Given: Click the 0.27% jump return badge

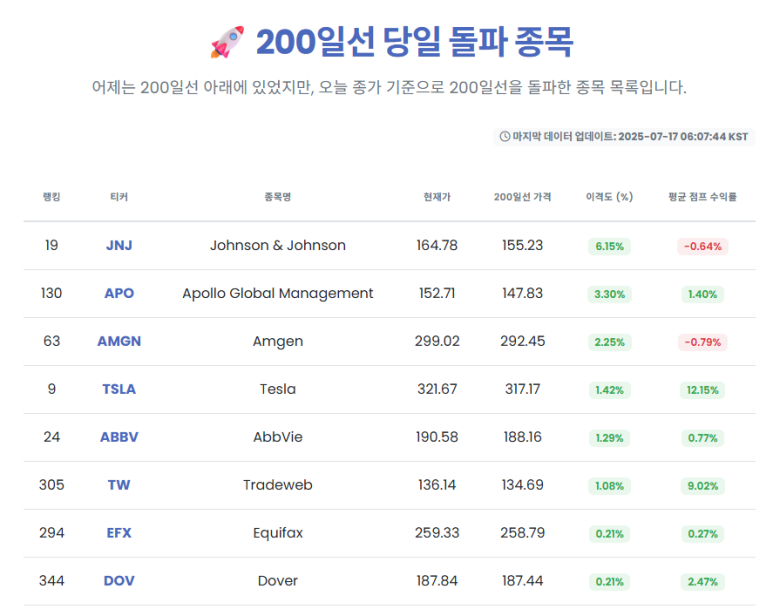Looking at the screenshot, I should pyautogui.click(x=703, y=534).
